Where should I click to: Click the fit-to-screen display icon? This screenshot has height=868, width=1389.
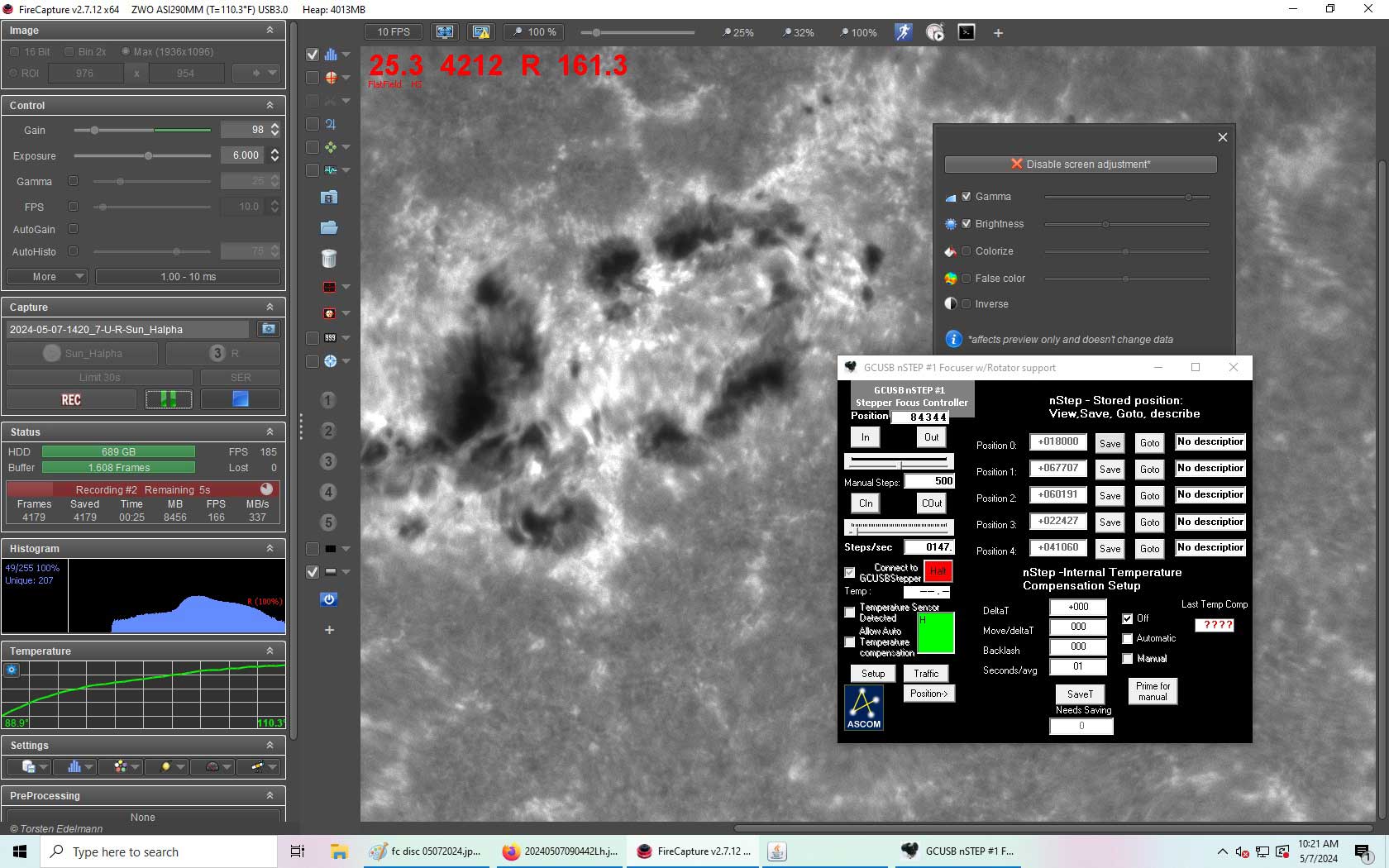click(x=445, y=32)
